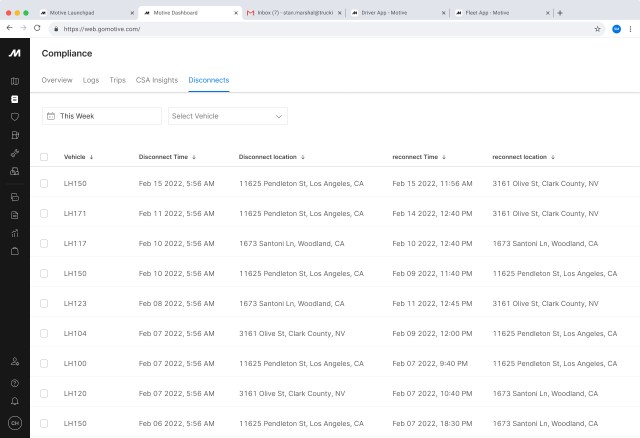Image resolution: width=640 pixels, height=438 pixels.
Task: Select the checkbox for vehicle LH117
Action: 44,243
